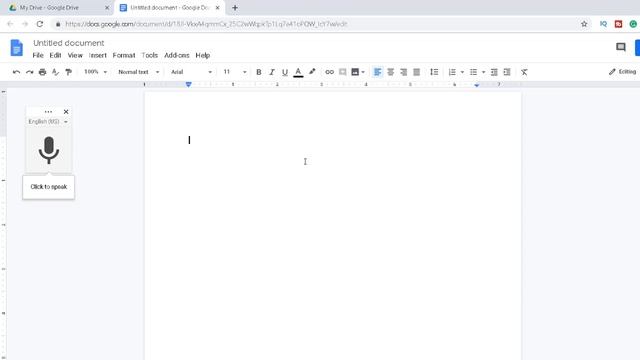Set justified text alignment
Image resolution: width=640 pixels, height=360 pixels.
pos(417,72)
